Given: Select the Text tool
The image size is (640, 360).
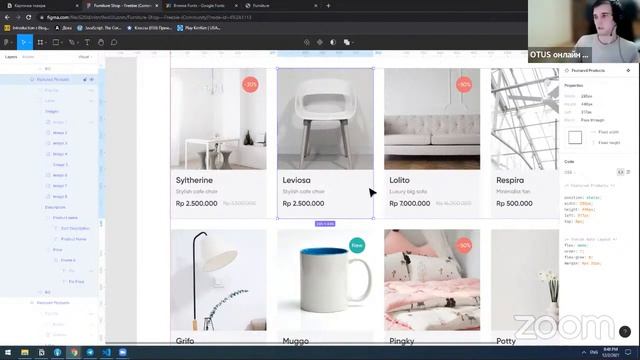Looking at the screenshot, I should click(x=87, y=42).
